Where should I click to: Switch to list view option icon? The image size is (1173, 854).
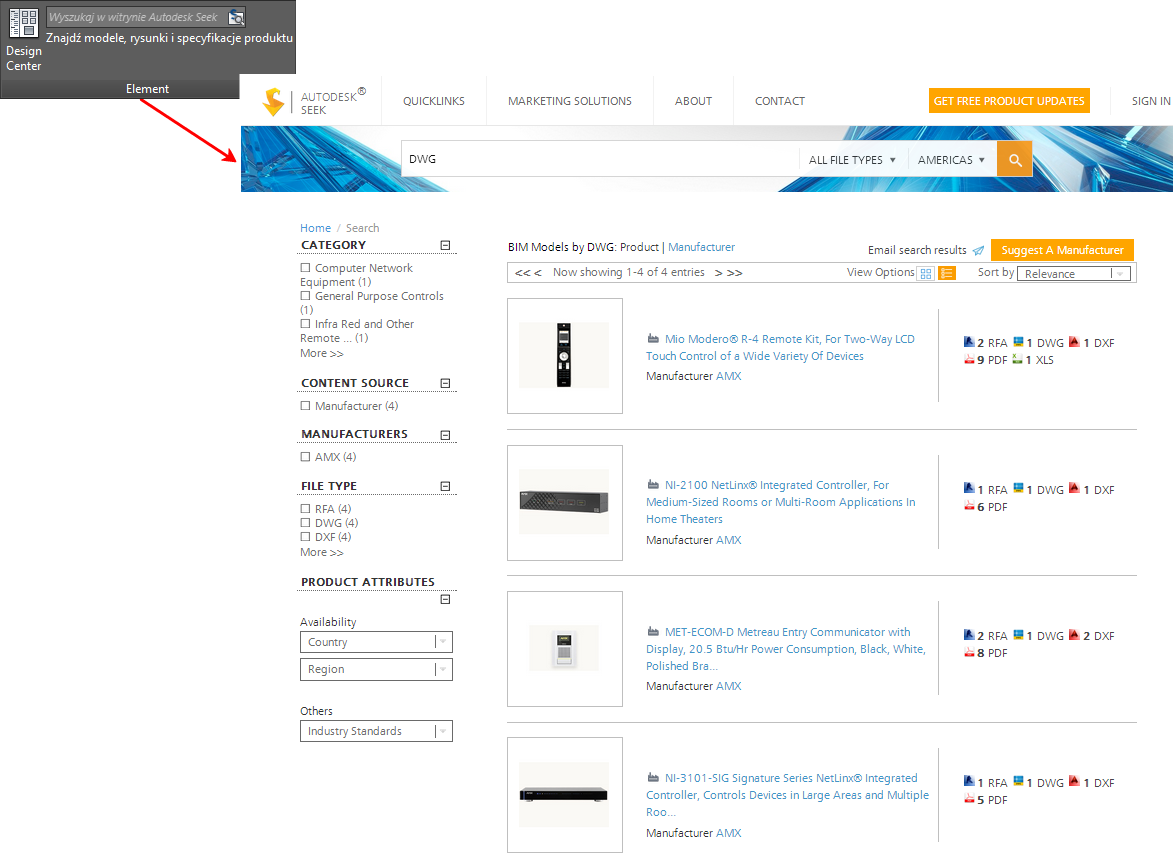[x=947, y=274]
